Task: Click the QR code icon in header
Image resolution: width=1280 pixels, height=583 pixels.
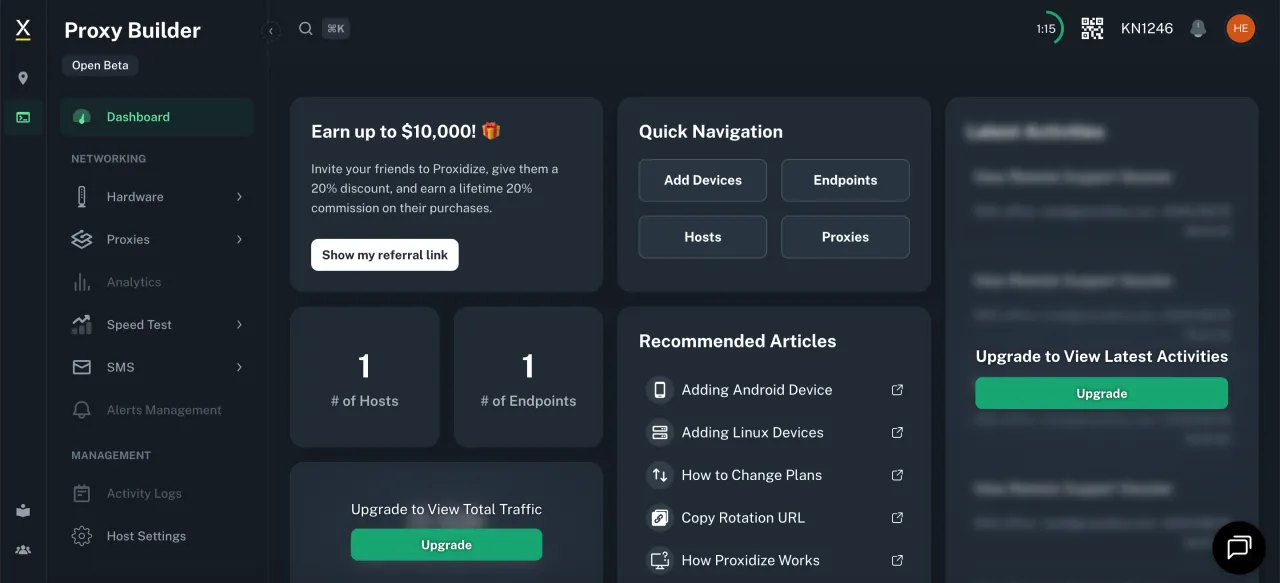Action: point(1092,29)
